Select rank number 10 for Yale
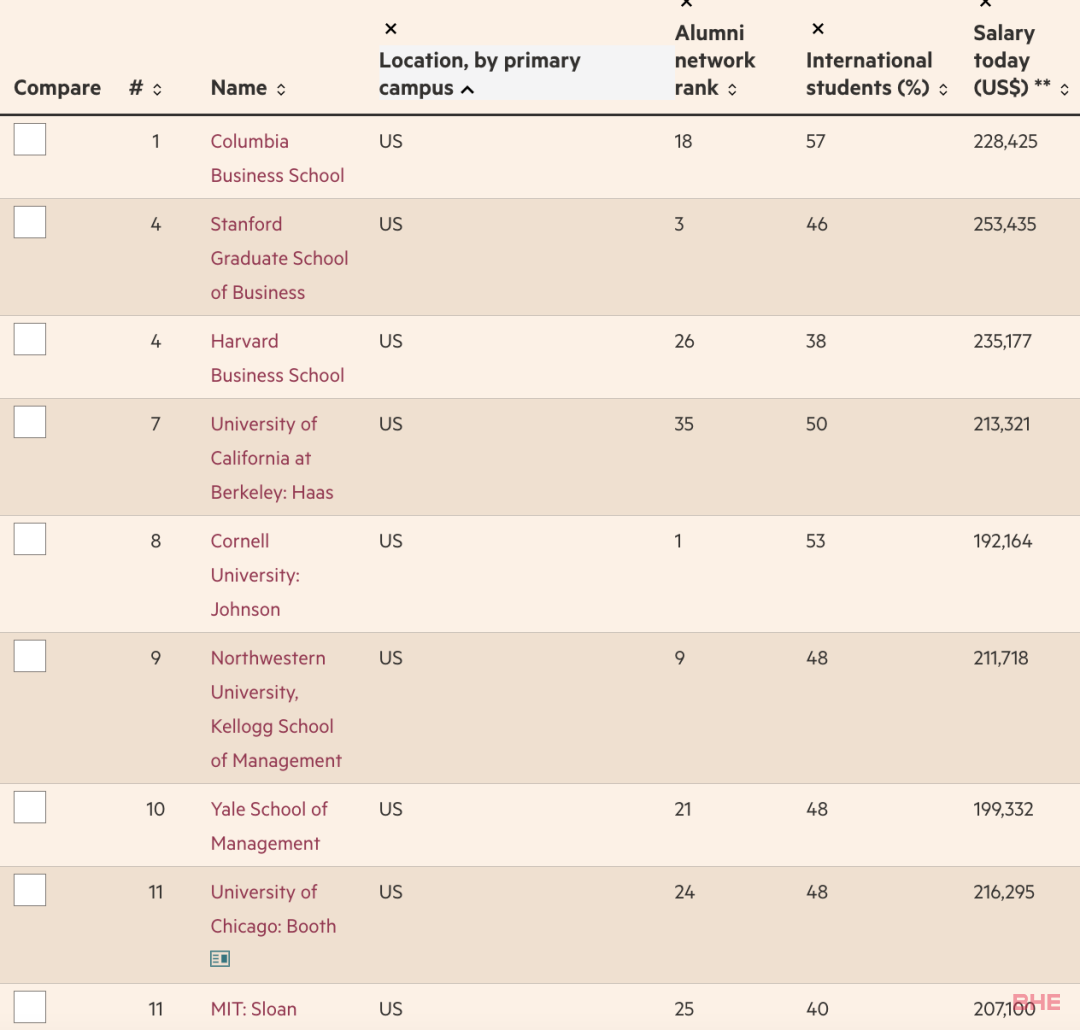Screen dimensions: 1080x1030 155,809
